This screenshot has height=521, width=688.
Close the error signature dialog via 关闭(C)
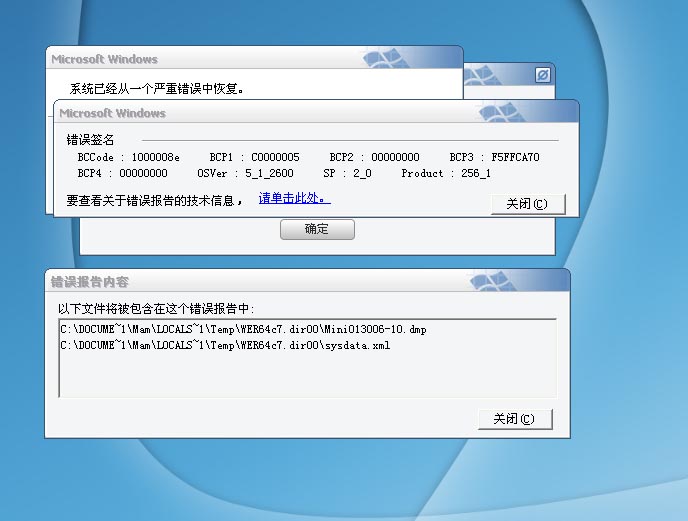(x=528, y=204)
